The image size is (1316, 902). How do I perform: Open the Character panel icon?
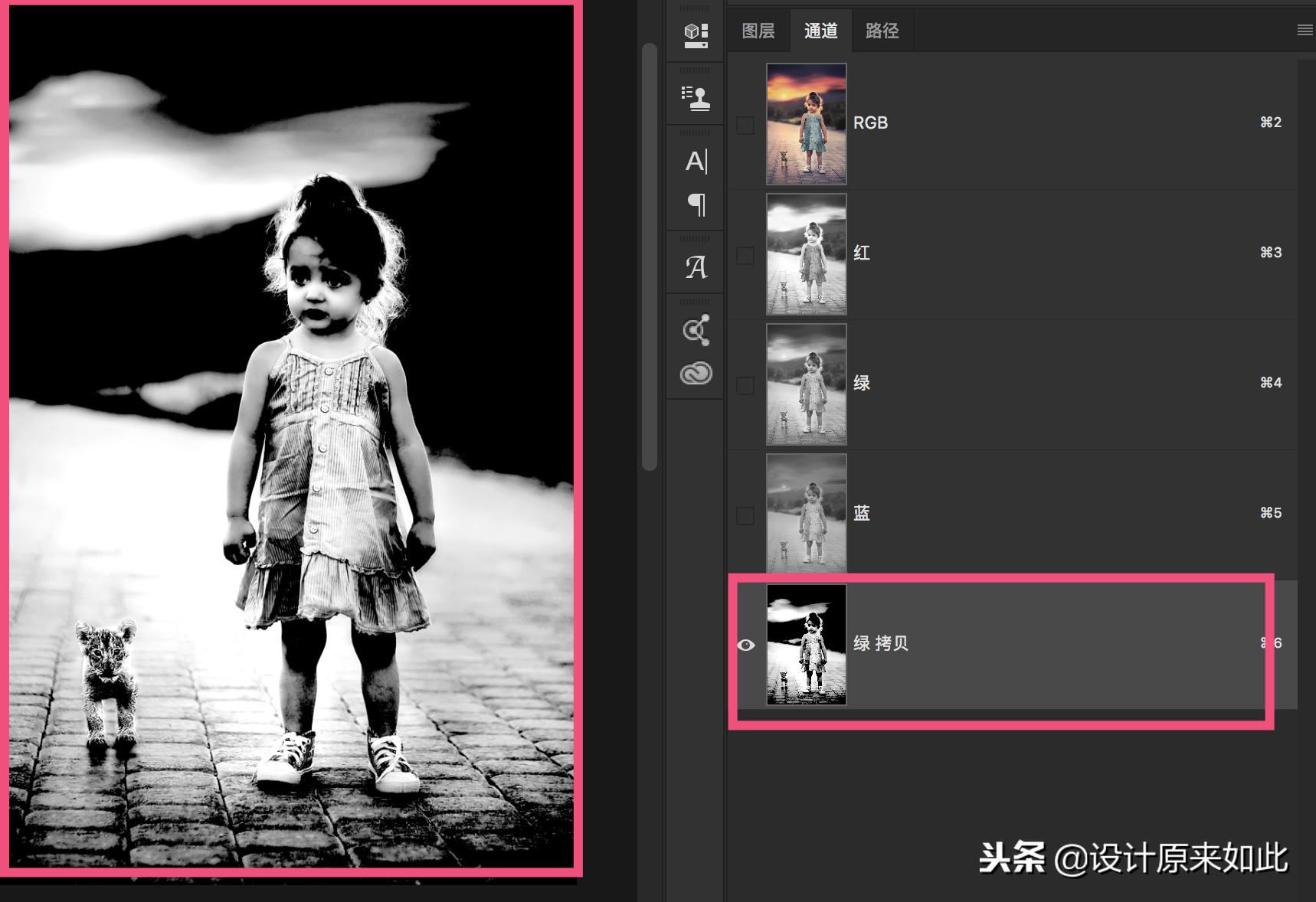click(696, 162)
